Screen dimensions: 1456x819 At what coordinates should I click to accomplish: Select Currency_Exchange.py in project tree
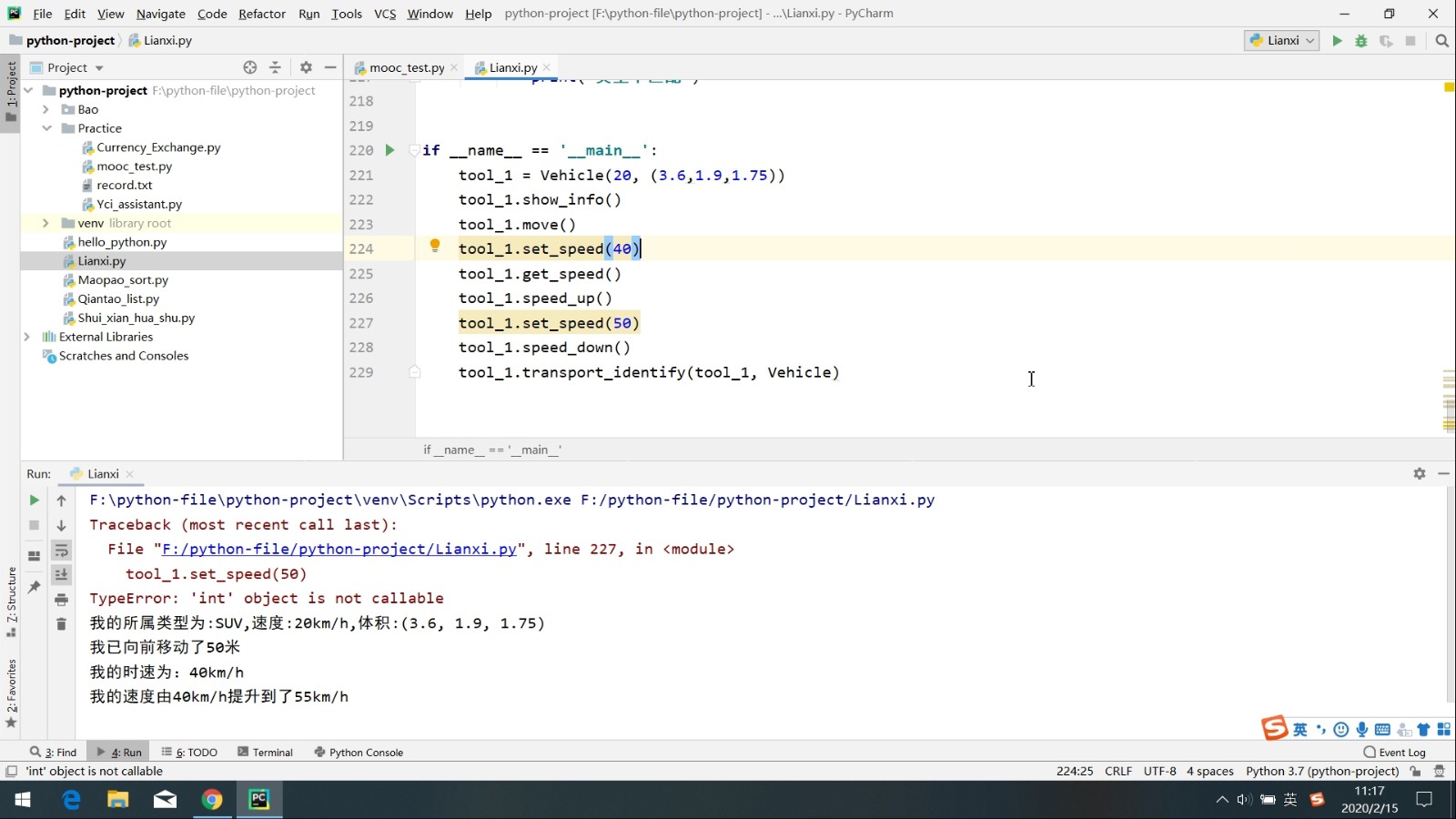tap(158, 147)
